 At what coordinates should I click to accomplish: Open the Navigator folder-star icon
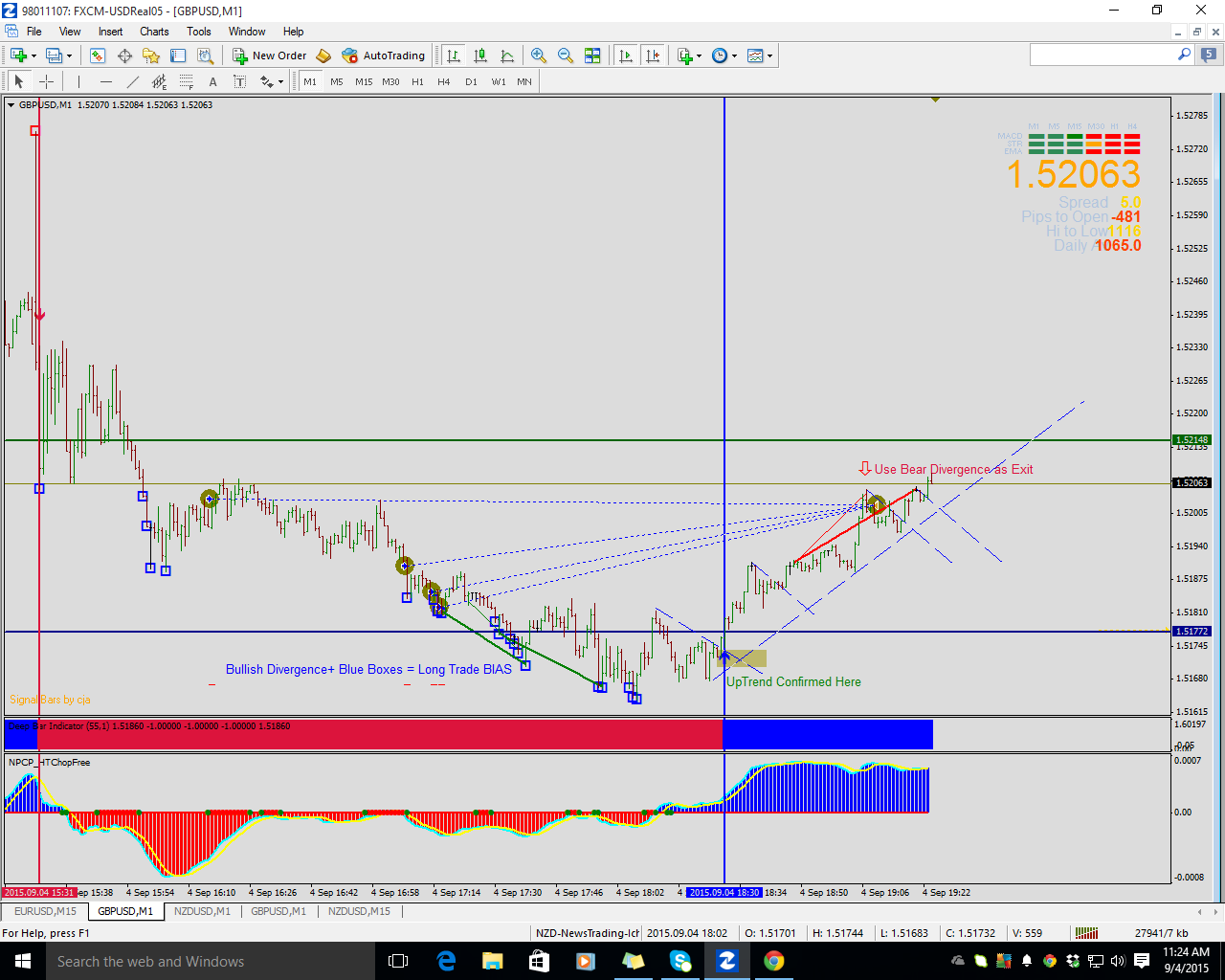coord(151,56)
